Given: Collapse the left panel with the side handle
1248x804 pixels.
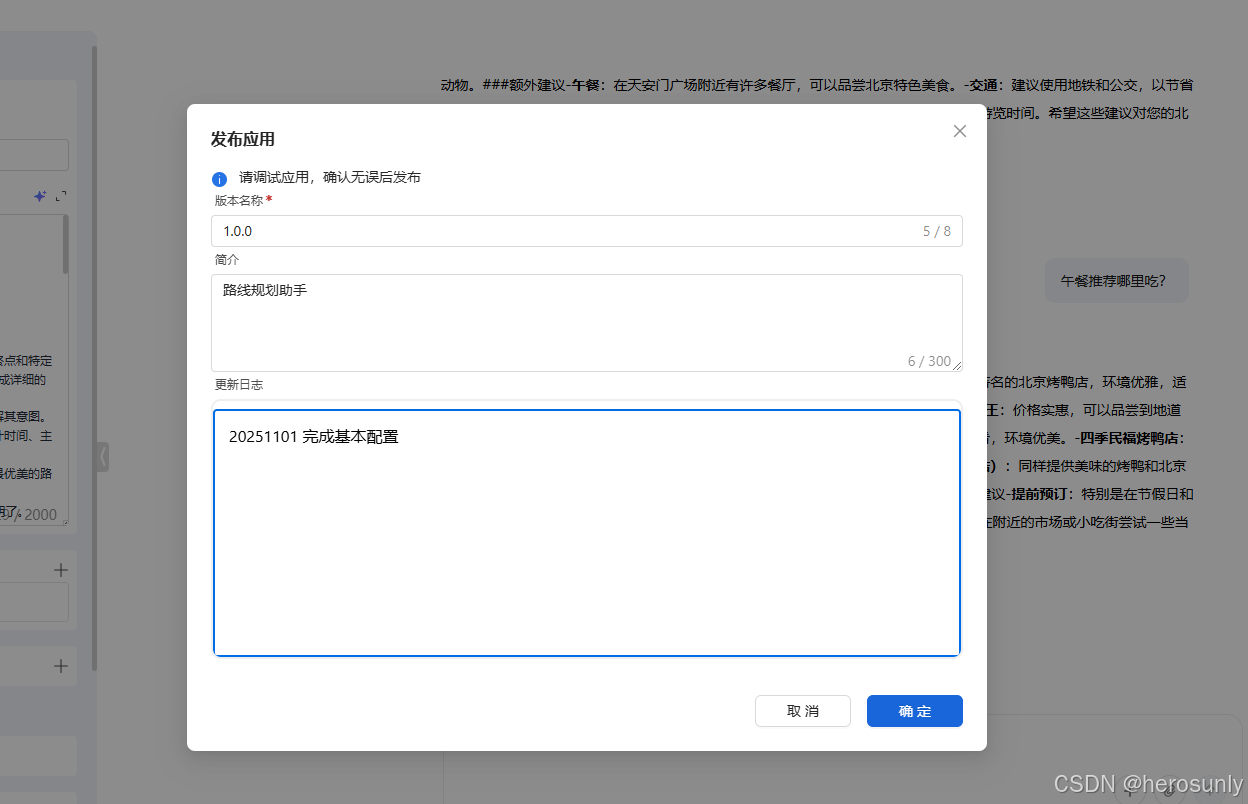Looking at the screenshot, I should tap(102, 457).
